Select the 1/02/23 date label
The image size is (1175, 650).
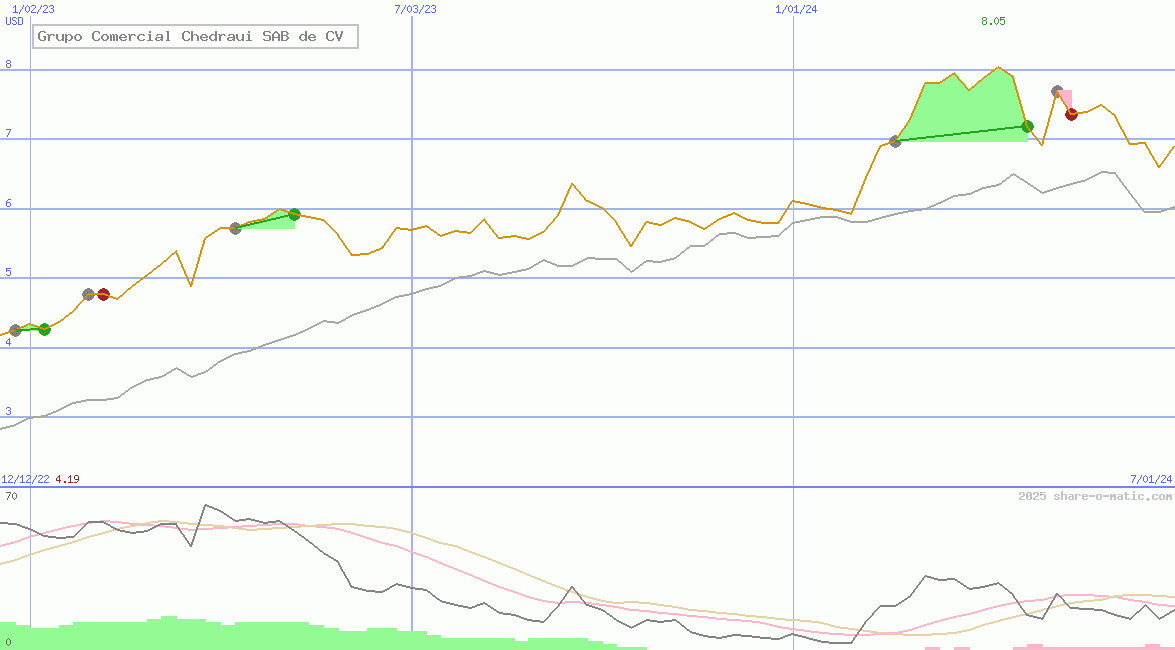coord(33,9)
